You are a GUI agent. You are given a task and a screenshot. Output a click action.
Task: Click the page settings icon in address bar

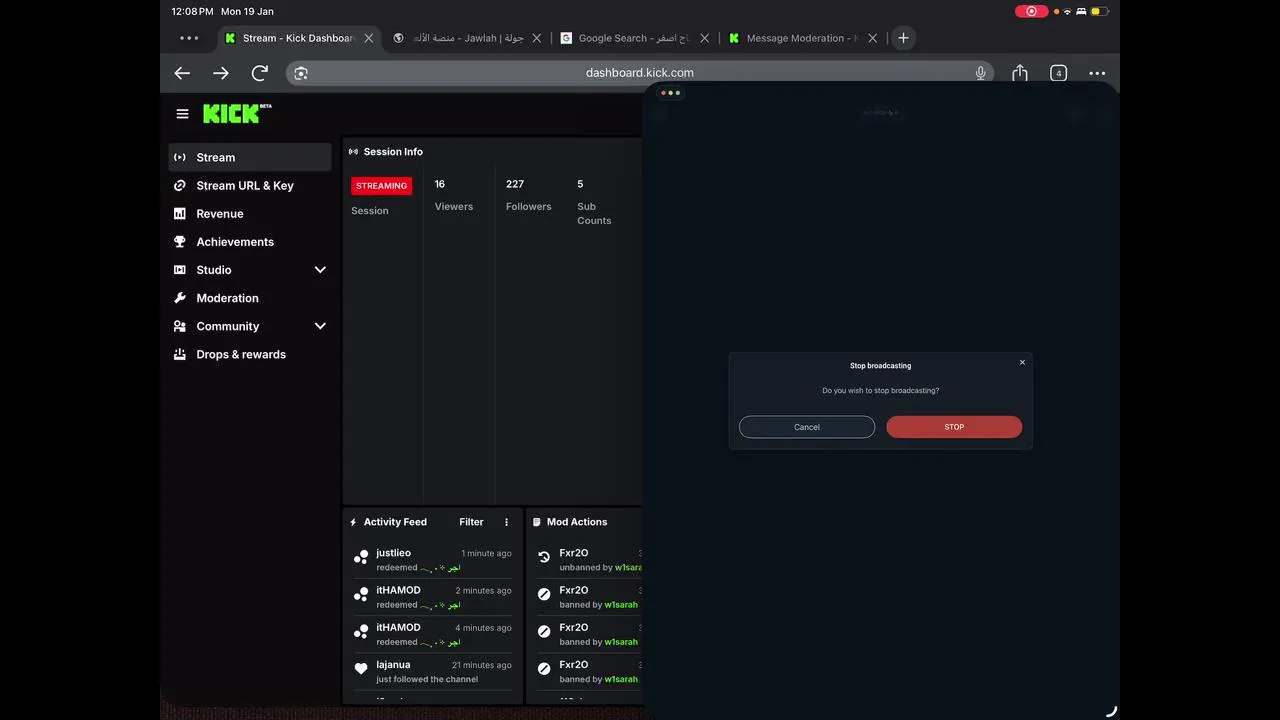click(301, 73)
